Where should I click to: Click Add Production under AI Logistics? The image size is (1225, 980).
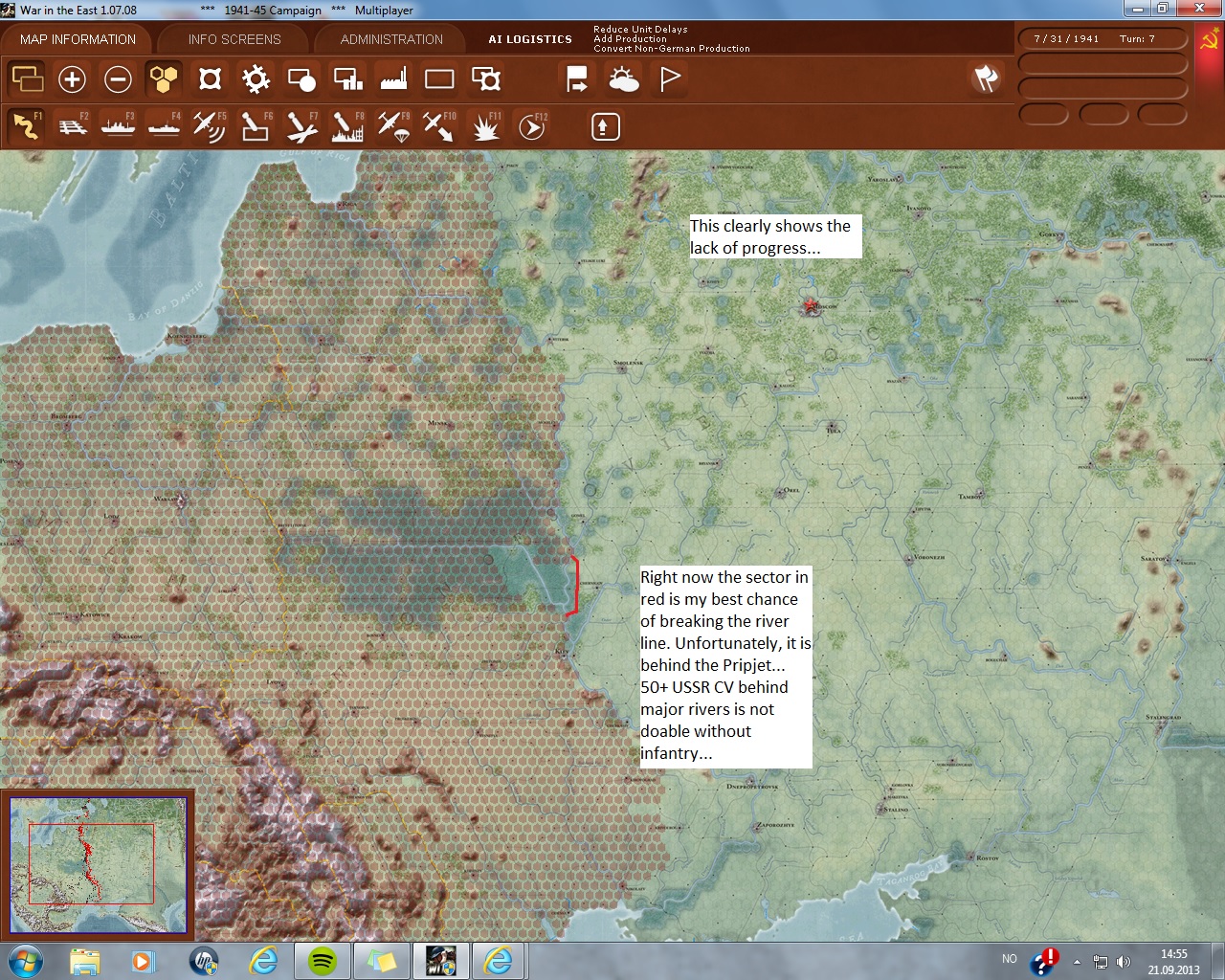coord(628,39)
